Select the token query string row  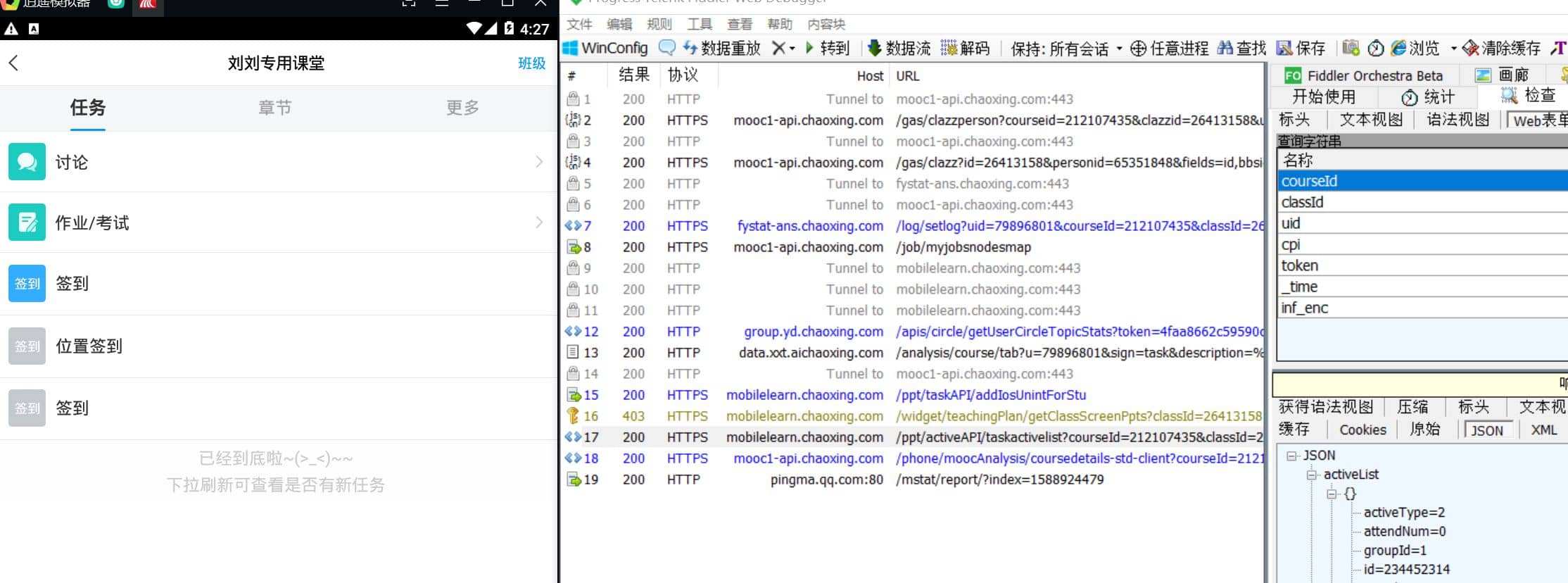(1422, 265)
